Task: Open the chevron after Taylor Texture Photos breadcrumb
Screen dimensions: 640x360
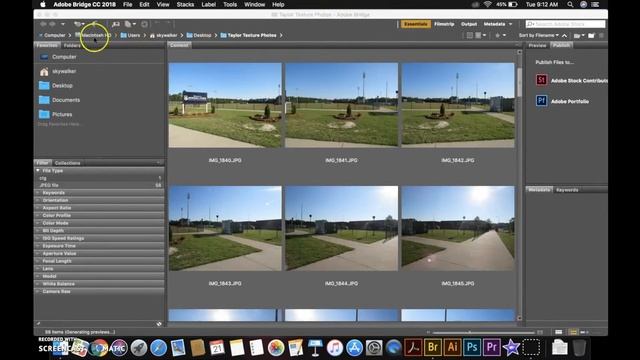Action: pos(281,36)
